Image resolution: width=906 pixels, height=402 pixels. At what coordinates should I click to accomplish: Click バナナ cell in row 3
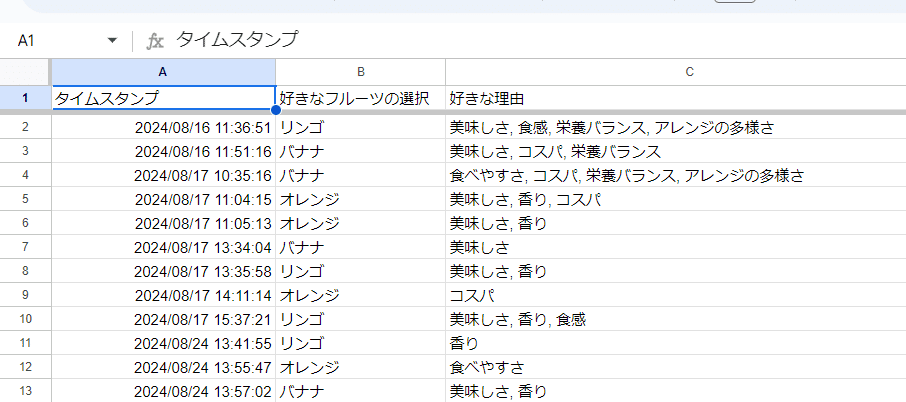pos(361,151)
